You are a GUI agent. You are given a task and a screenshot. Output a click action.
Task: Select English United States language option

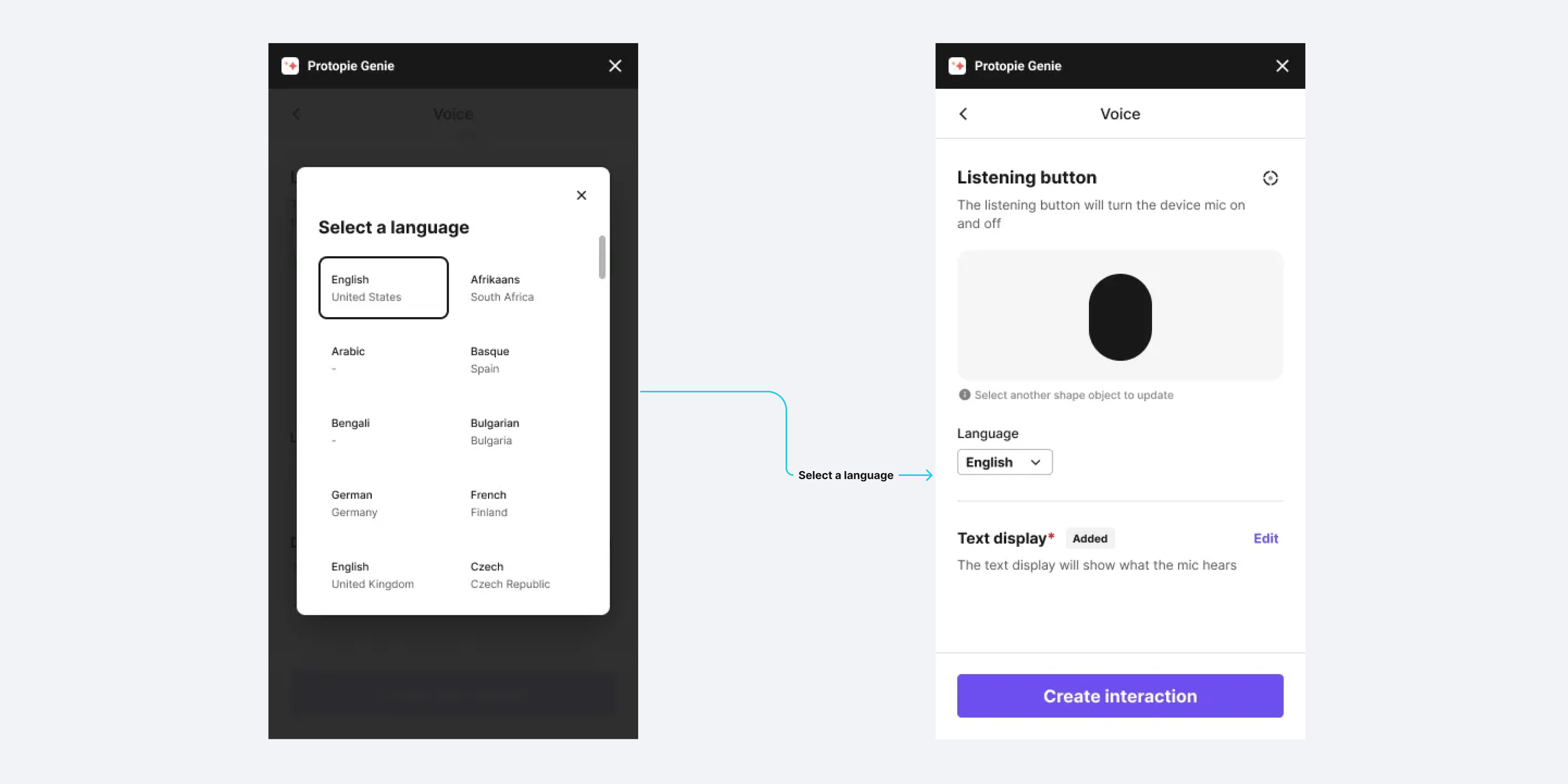coord(384,287)
